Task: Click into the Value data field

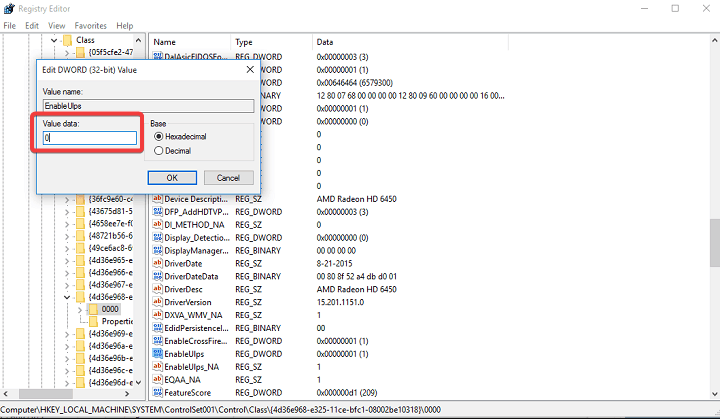Action: pyautogui.click(x=90, y=138)
